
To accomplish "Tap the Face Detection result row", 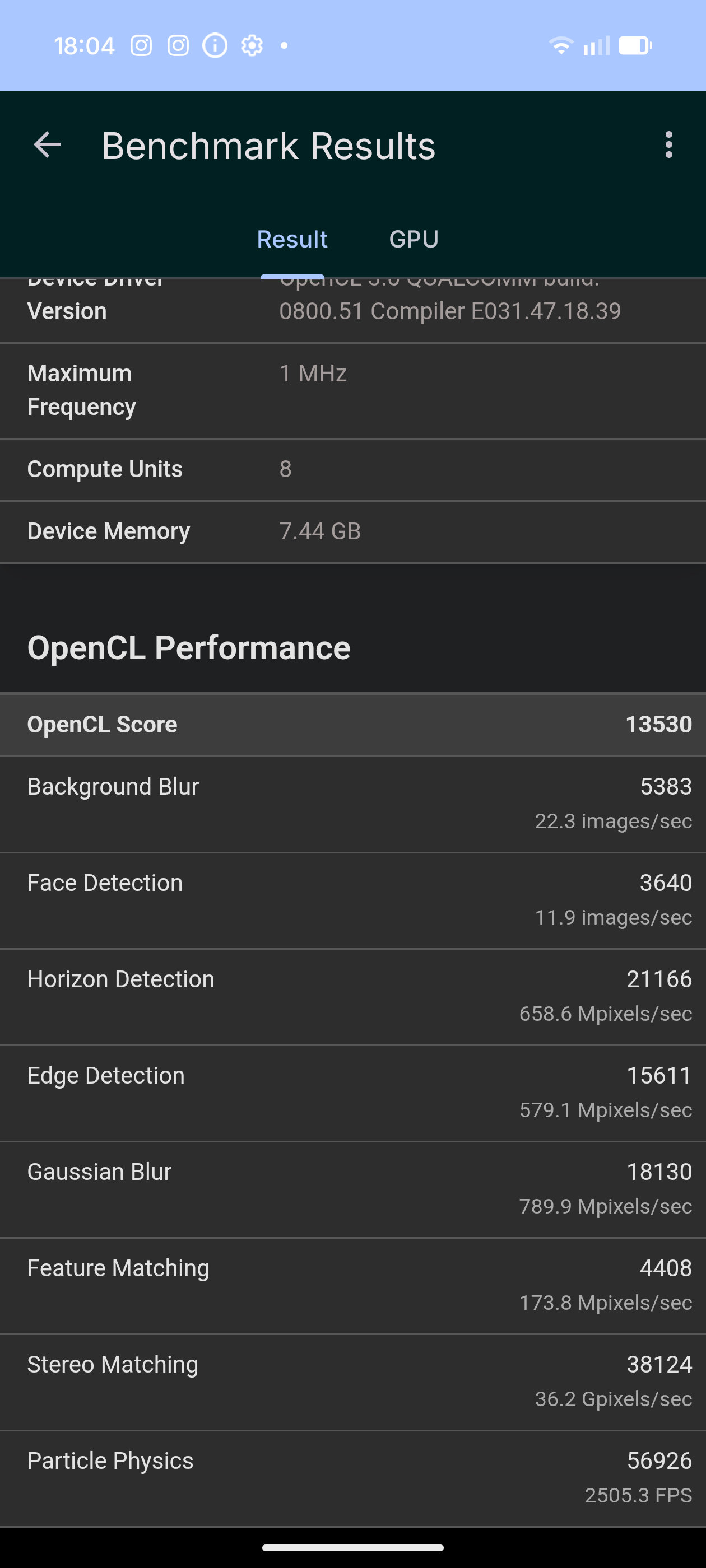I will pyautogui.click(x=354, y=900).
